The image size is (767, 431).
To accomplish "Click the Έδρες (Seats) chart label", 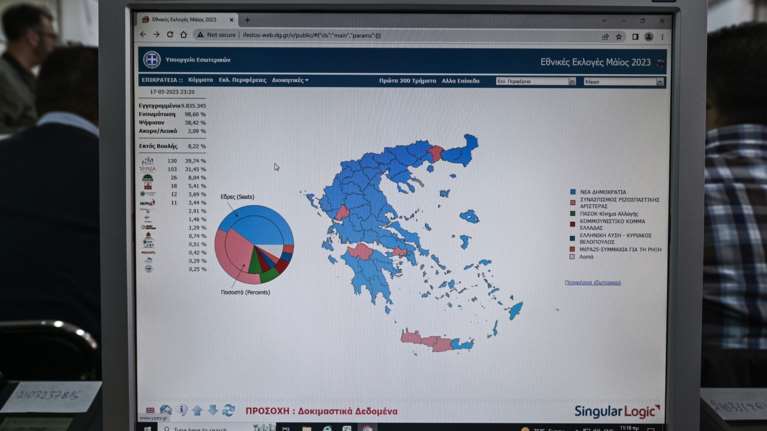I will coord(237,197).
